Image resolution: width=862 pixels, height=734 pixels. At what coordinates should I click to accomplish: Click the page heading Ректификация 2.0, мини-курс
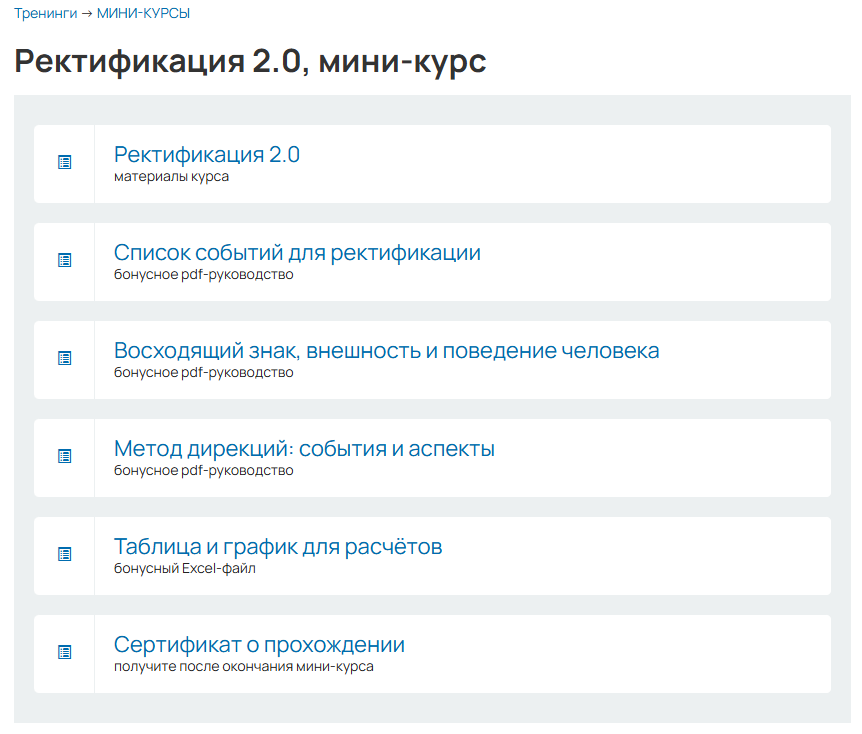coord(250,62)
